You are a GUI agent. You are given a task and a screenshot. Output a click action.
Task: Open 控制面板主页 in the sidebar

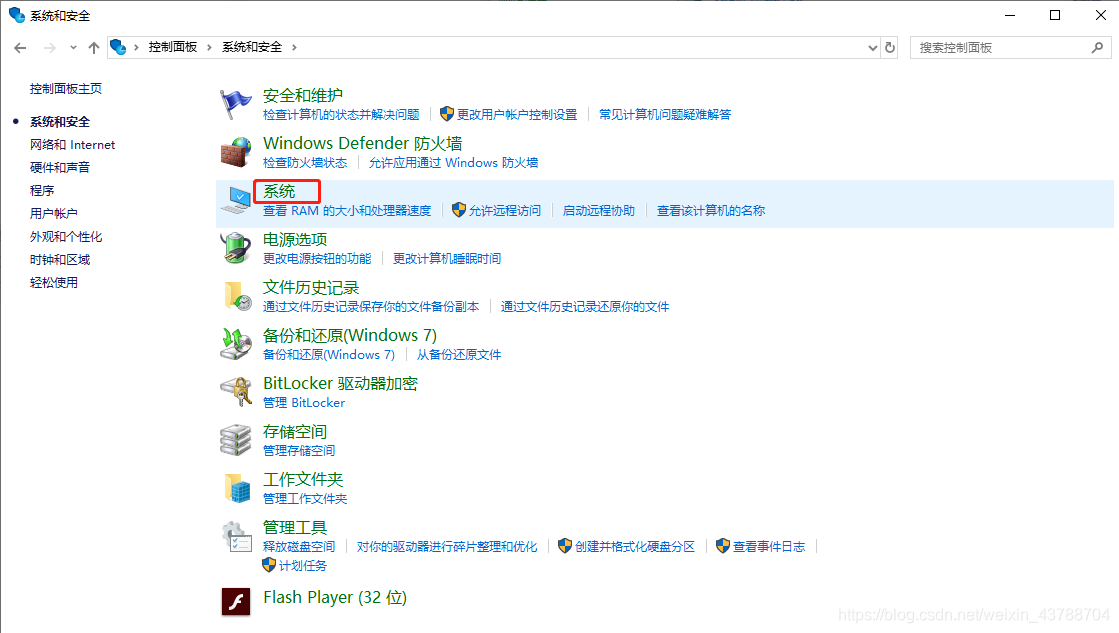(x=66, y=88)
